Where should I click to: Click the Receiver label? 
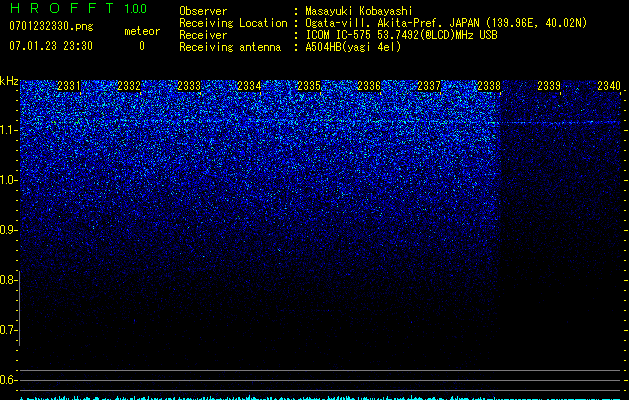(203, 35)
